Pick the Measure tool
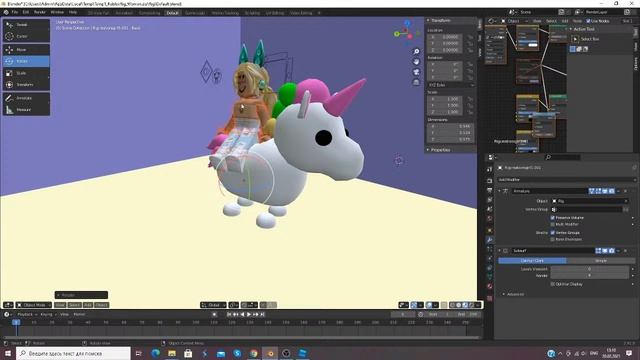 pyautogui.click(x=27, y=110)
